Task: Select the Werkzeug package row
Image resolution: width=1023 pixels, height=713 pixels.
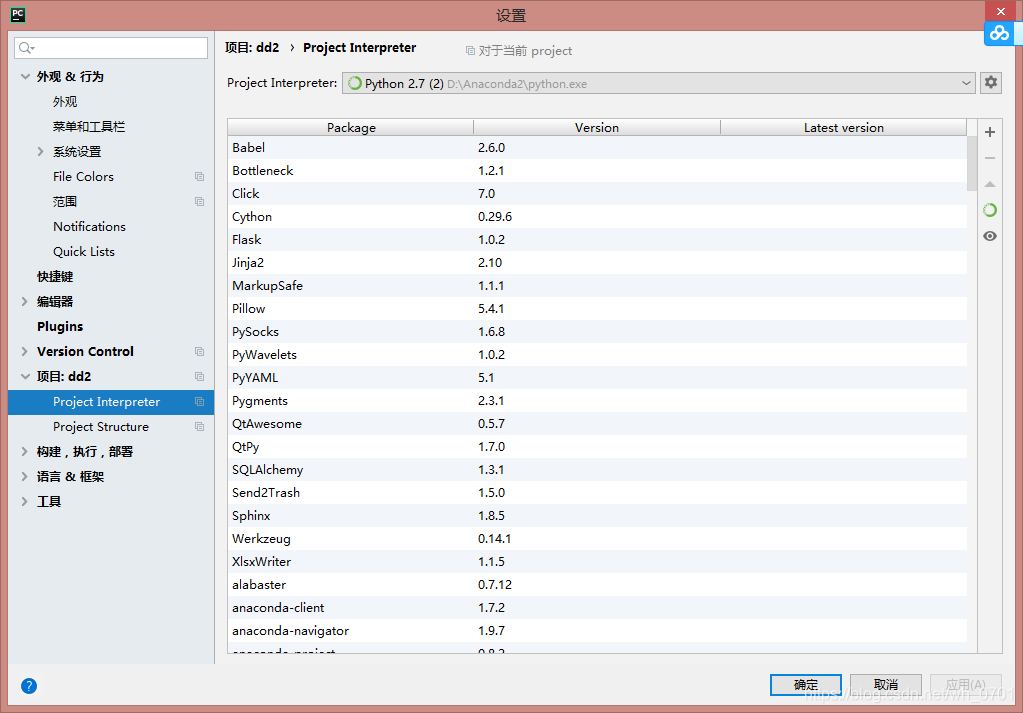Action: pos(597,539)
